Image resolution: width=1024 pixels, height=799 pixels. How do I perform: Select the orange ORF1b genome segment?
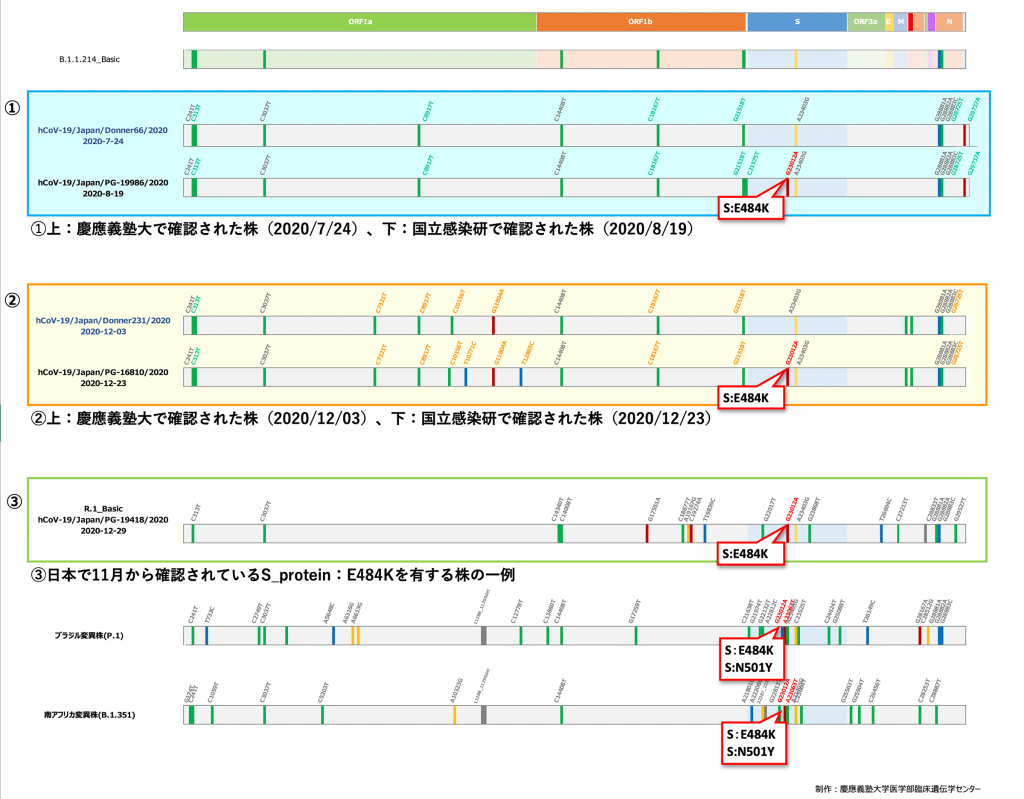point(641,21)
